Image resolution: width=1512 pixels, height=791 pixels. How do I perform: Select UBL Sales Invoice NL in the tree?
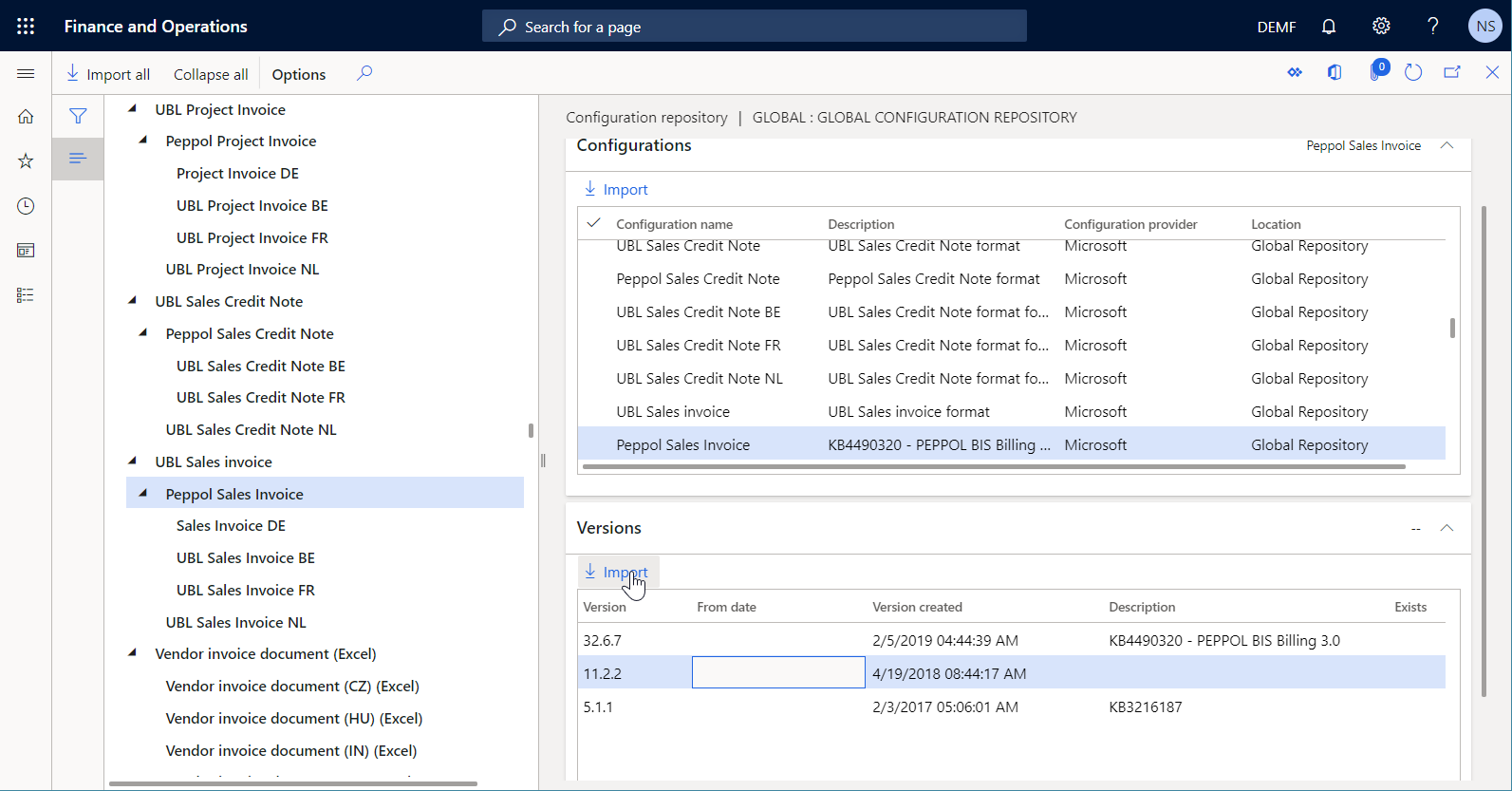[235, 622]
